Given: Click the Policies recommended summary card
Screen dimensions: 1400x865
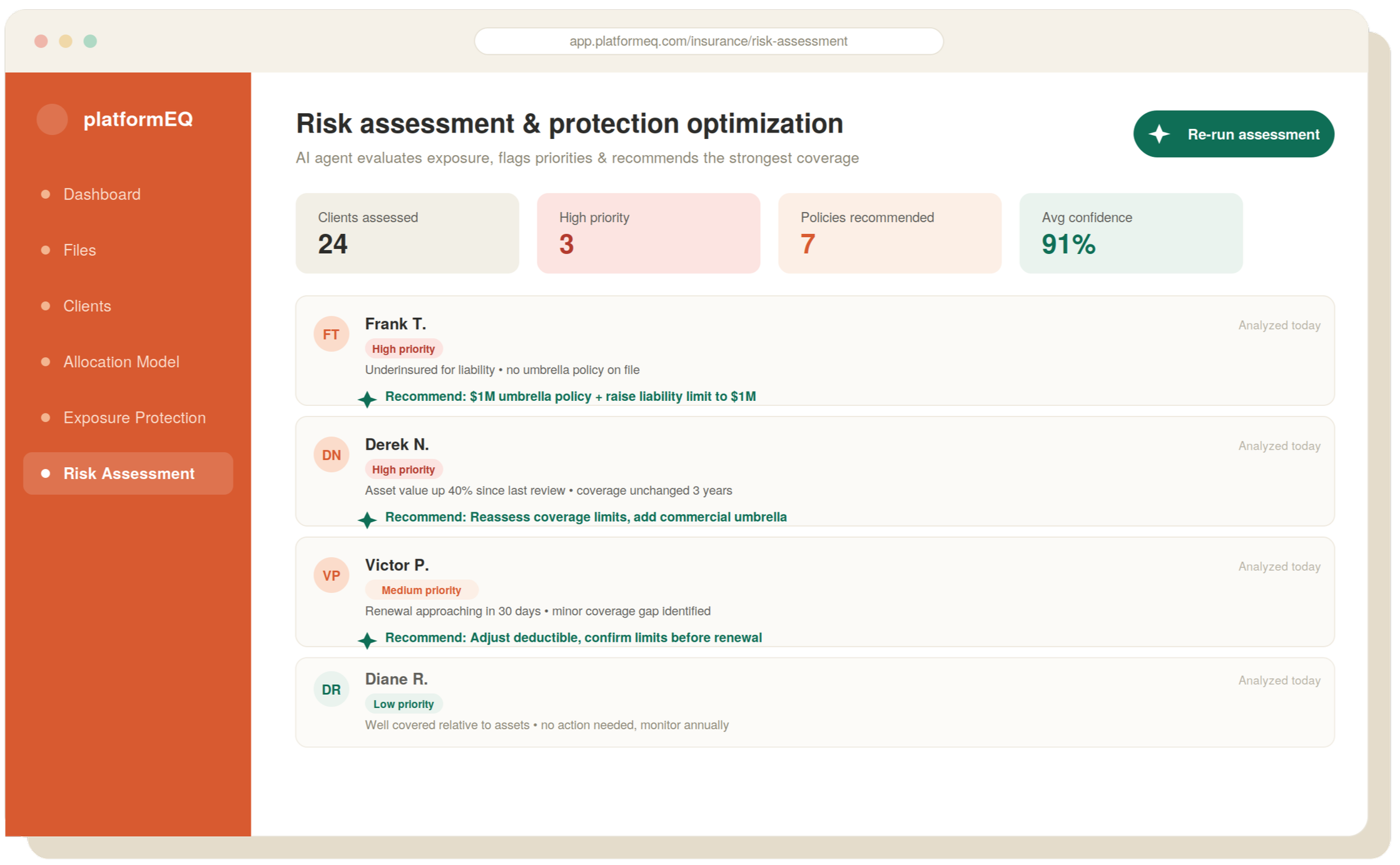Looking at the screenshot, I should pos(890,233).
